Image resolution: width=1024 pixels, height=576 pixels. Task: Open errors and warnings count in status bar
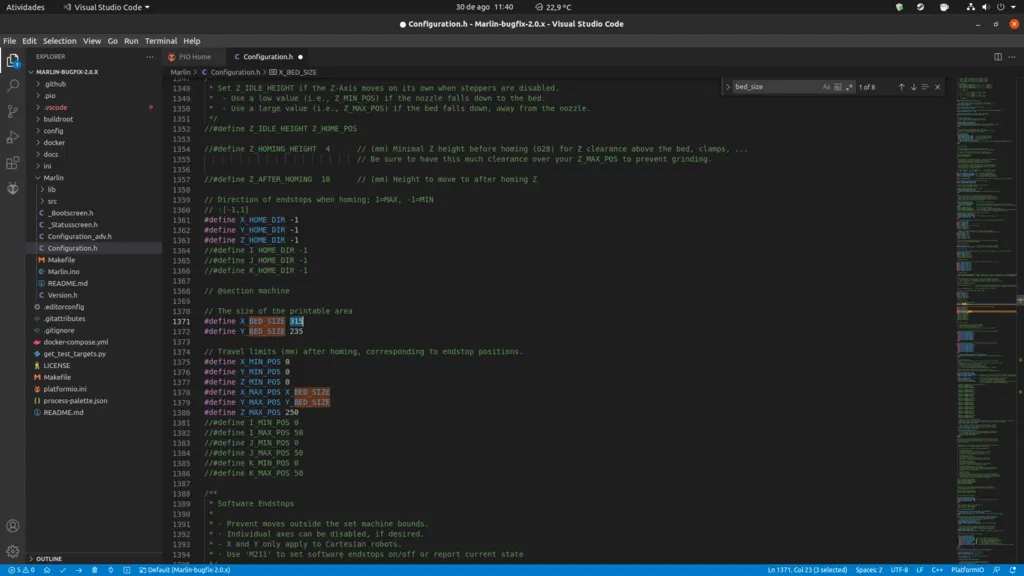[21, 570]
